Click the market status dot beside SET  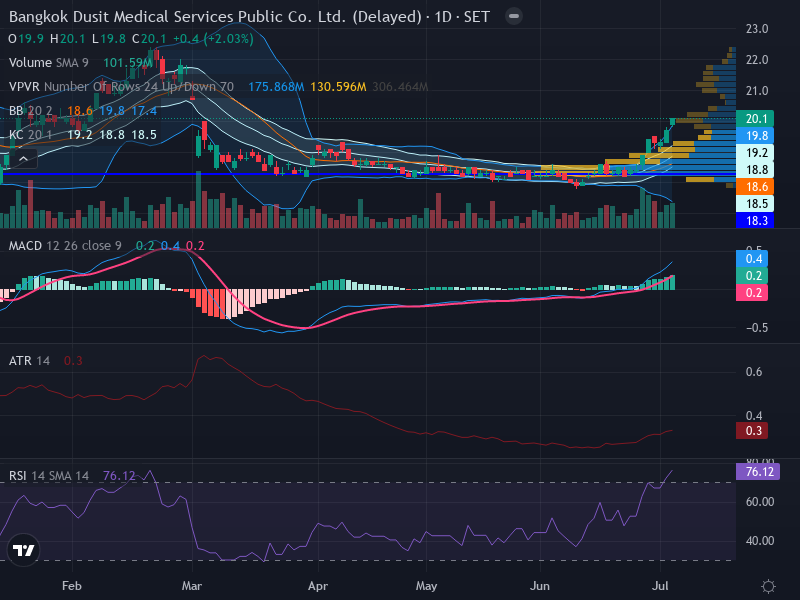coord(514,16)
